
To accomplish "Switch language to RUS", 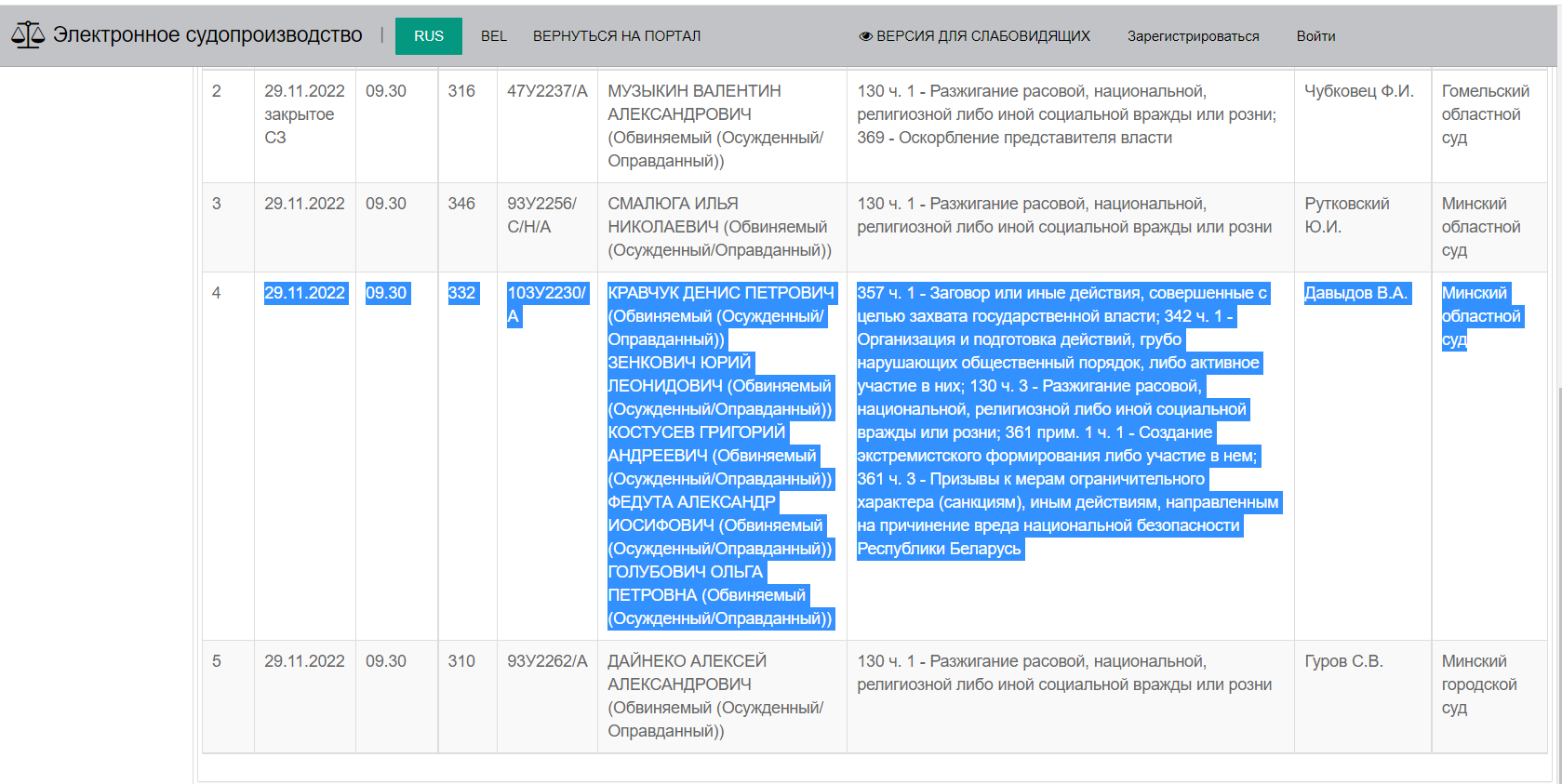I will pyautogui.click(x=428, y=36).
